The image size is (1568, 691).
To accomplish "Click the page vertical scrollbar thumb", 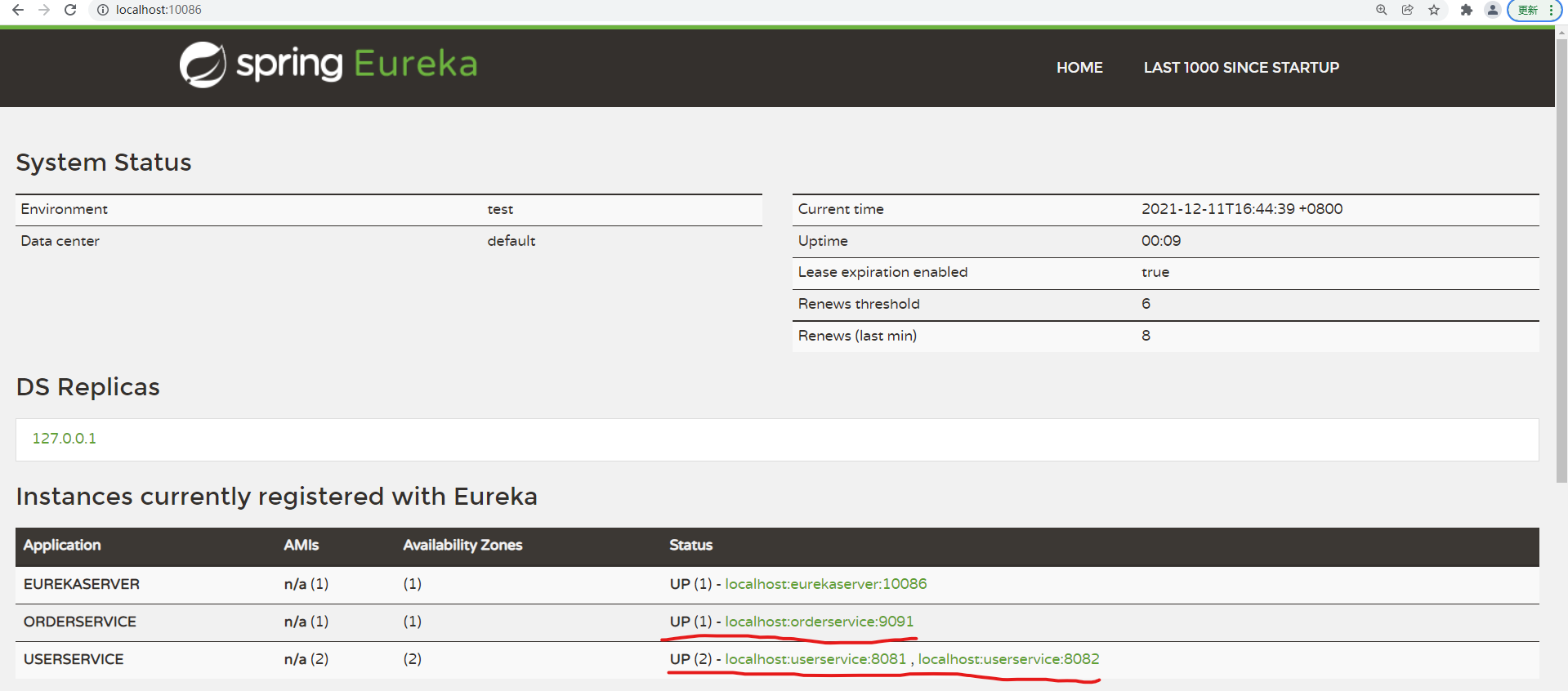I will 1561,260.
